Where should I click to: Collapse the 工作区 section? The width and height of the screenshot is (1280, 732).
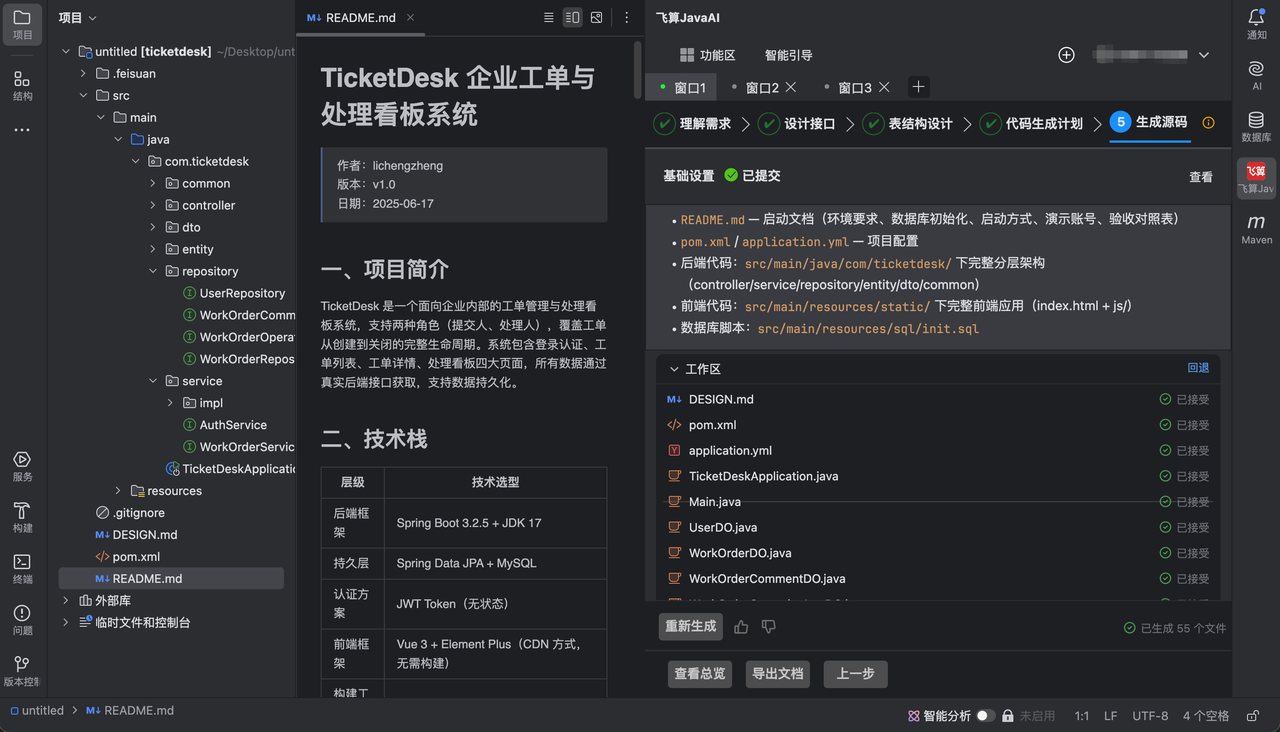[x=674, y=369]
